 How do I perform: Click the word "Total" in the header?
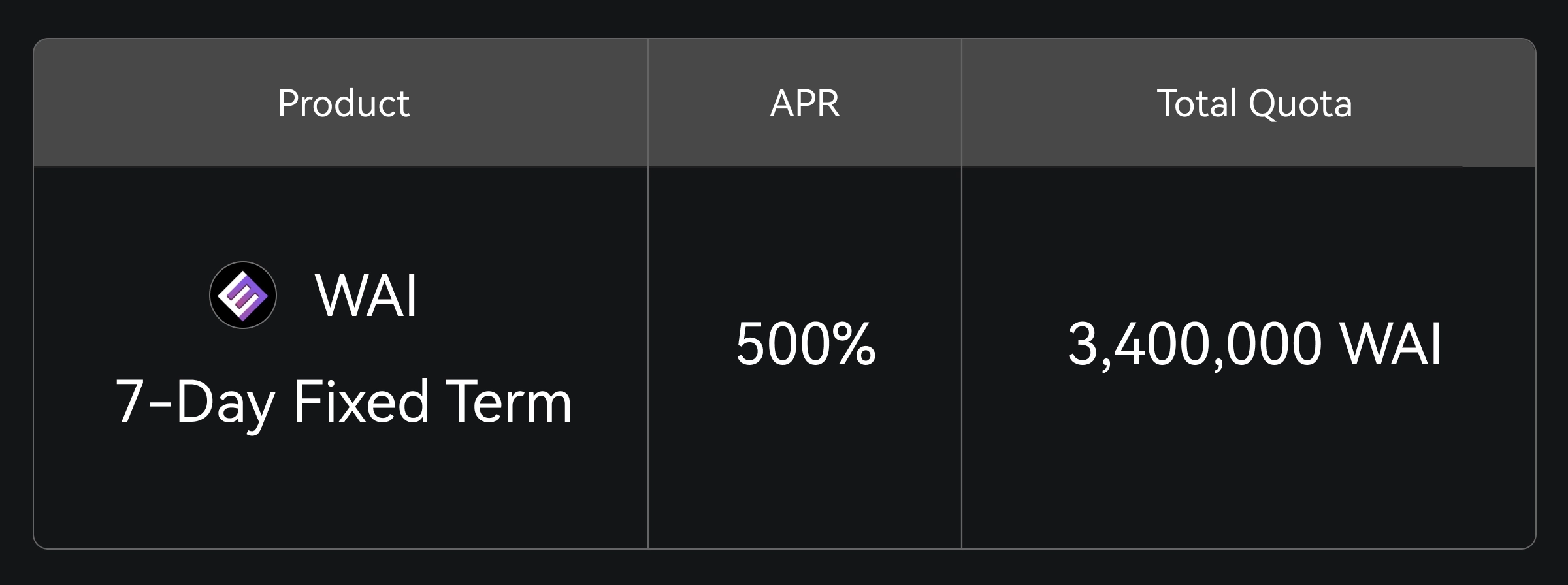pos(1197,103)
